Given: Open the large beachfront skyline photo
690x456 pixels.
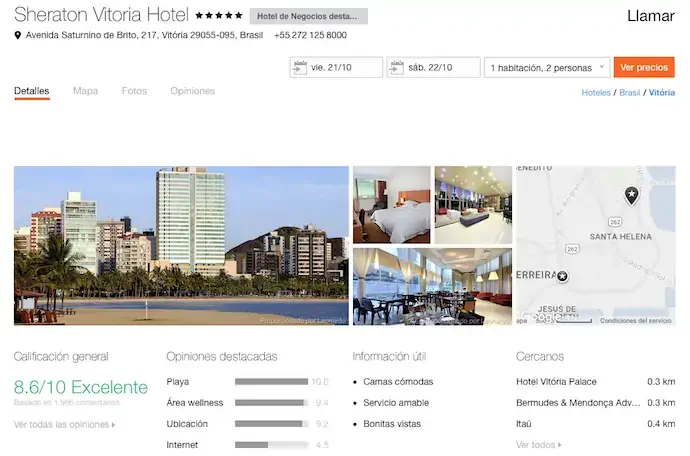Looking at the screenshot, I should click(181, 246).
